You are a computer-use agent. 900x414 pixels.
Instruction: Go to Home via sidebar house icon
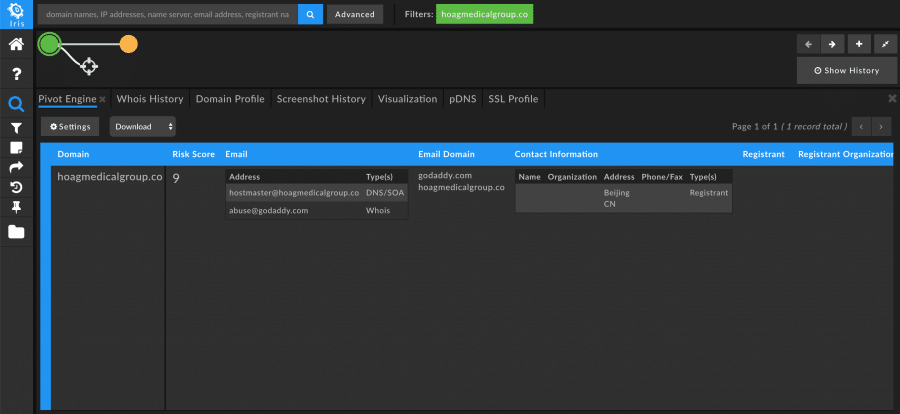pyautogui.click(x=17, y=44)
